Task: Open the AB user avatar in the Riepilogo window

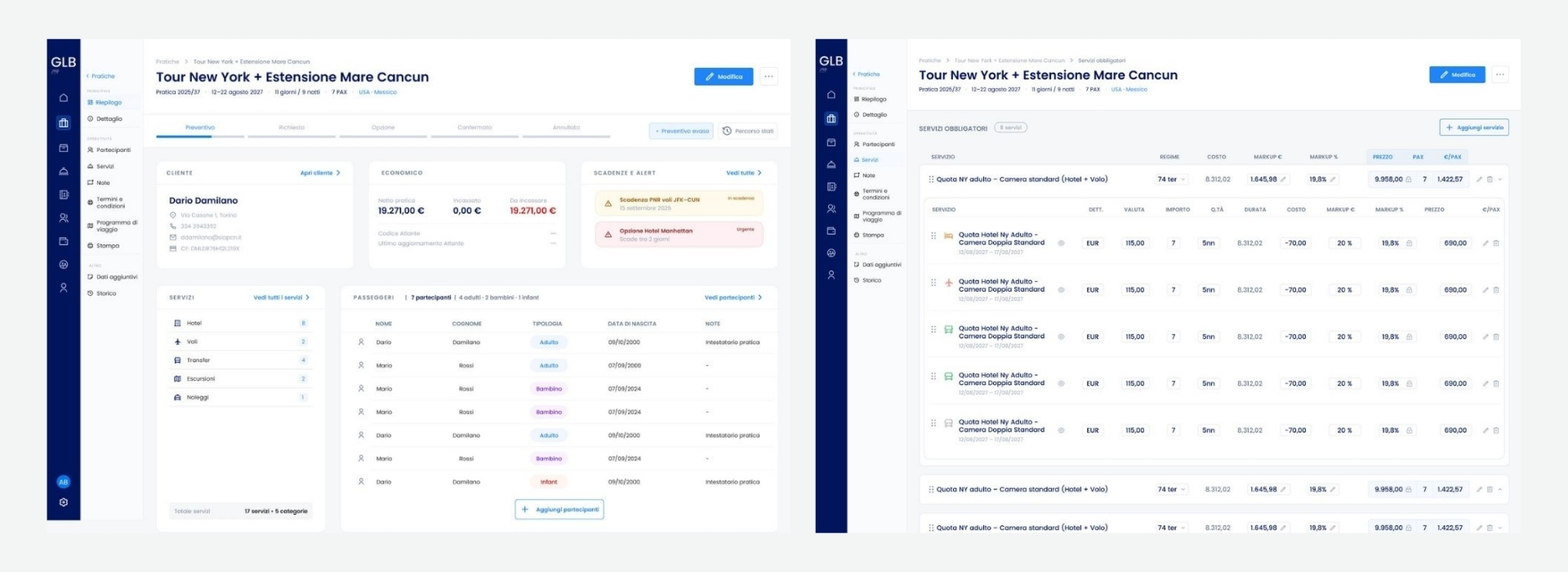Action: click(64, 482)
